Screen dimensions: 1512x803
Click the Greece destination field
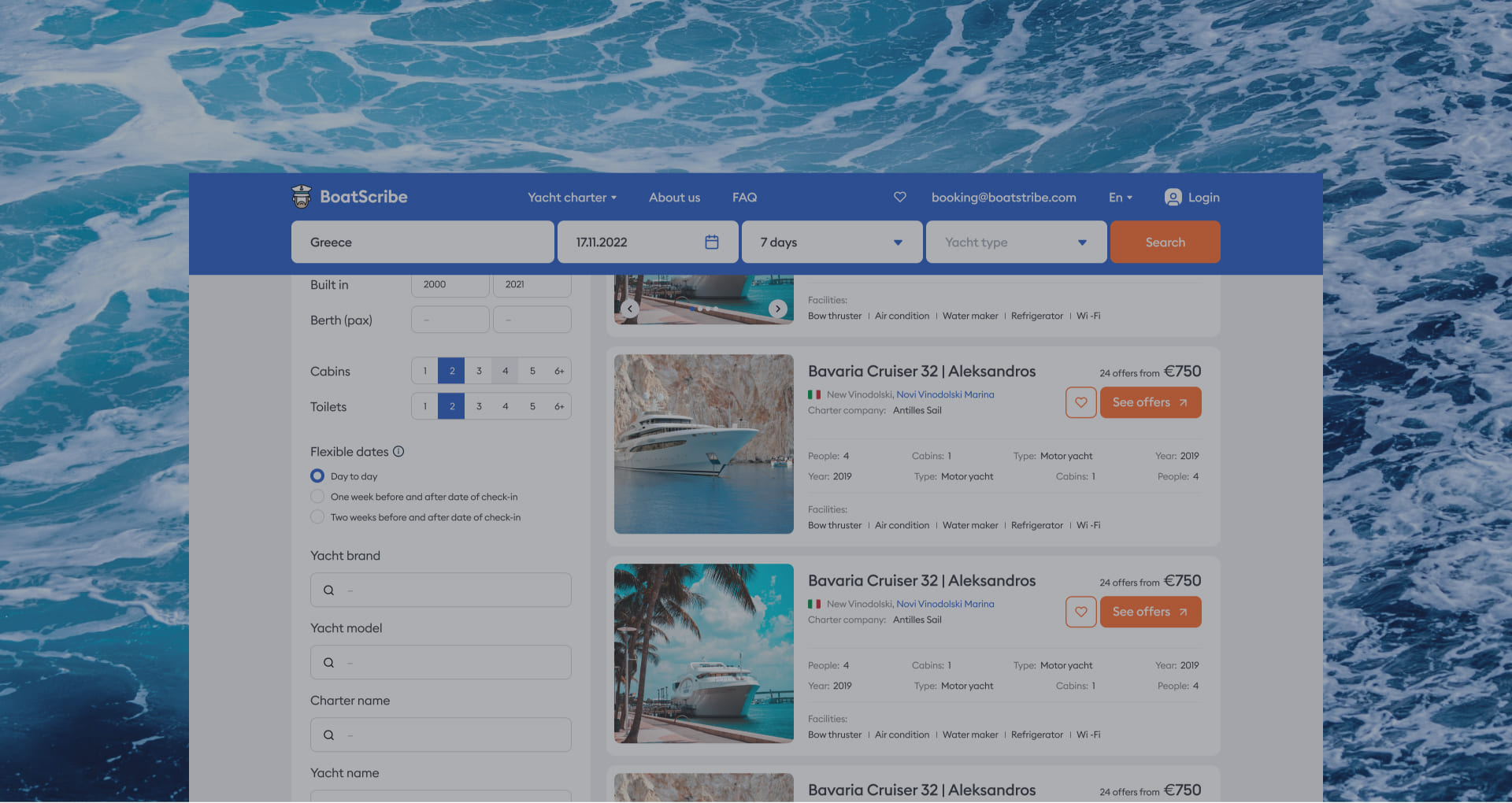point(423,242)
